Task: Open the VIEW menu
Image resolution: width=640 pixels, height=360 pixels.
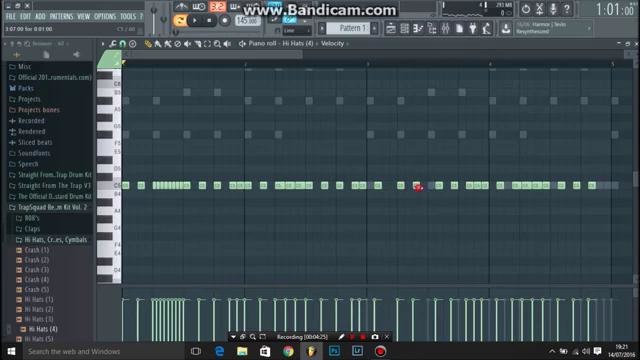Action: click(84, 17)
